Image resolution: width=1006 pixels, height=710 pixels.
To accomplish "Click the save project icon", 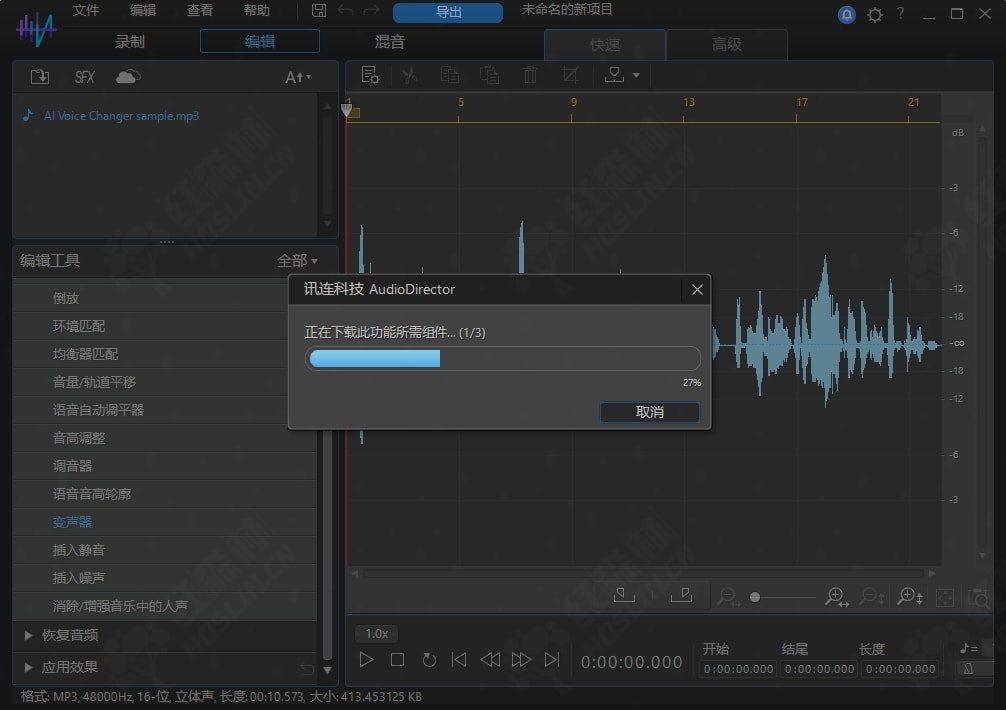I will pyautogui.click(x=319, y=11).
